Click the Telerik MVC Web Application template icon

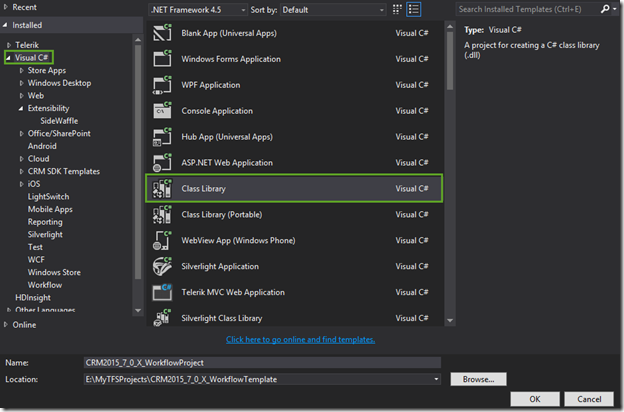pos(162,292)
